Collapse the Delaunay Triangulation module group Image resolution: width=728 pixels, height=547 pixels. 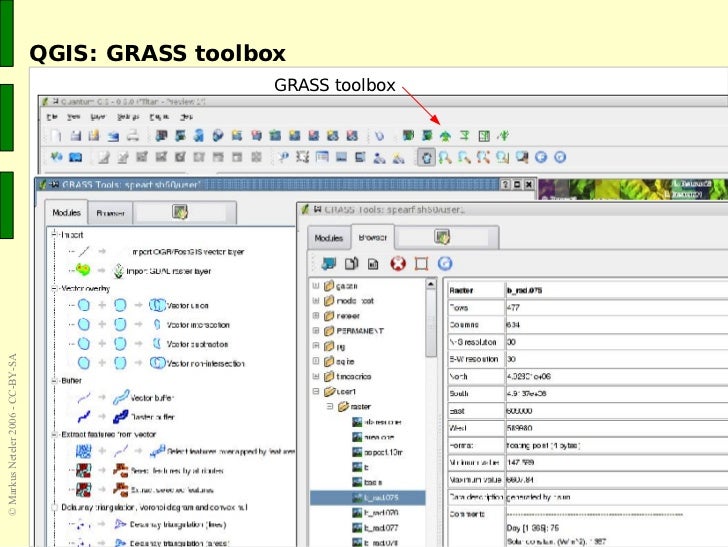(54, 507)
